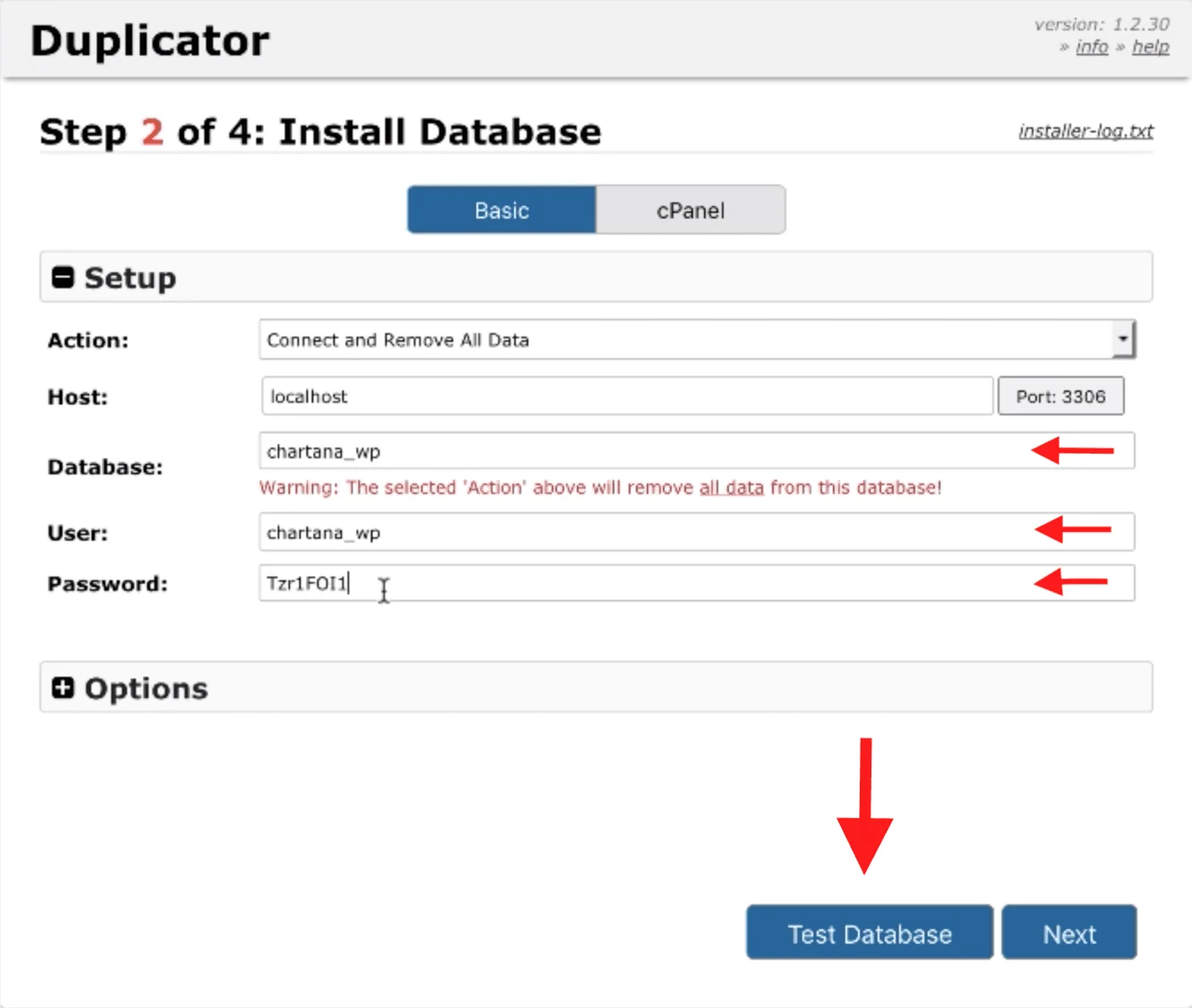This screenshot has width=1192, height=1008.
Task: Click the Password: label
Action: [107, 585]
